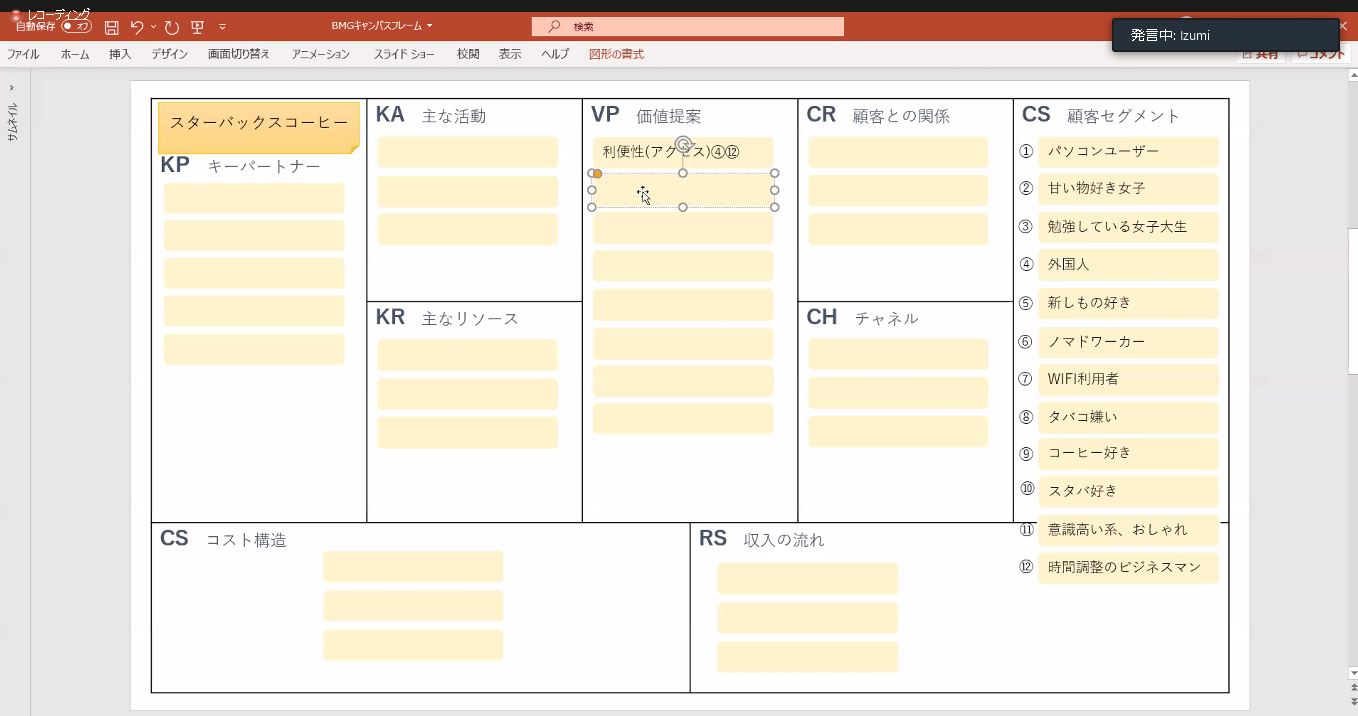The height and width of the screenshot is (716, 1358).
Task: Click the 共有 share button
Action: click(x=1260, y=54)
